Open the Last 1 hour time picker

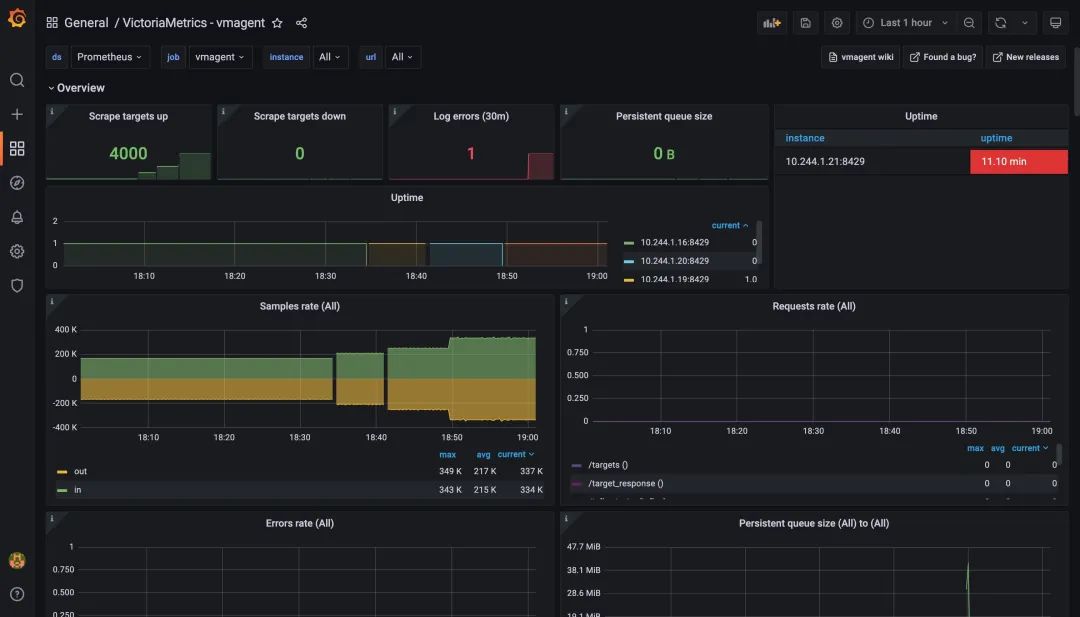905,23
